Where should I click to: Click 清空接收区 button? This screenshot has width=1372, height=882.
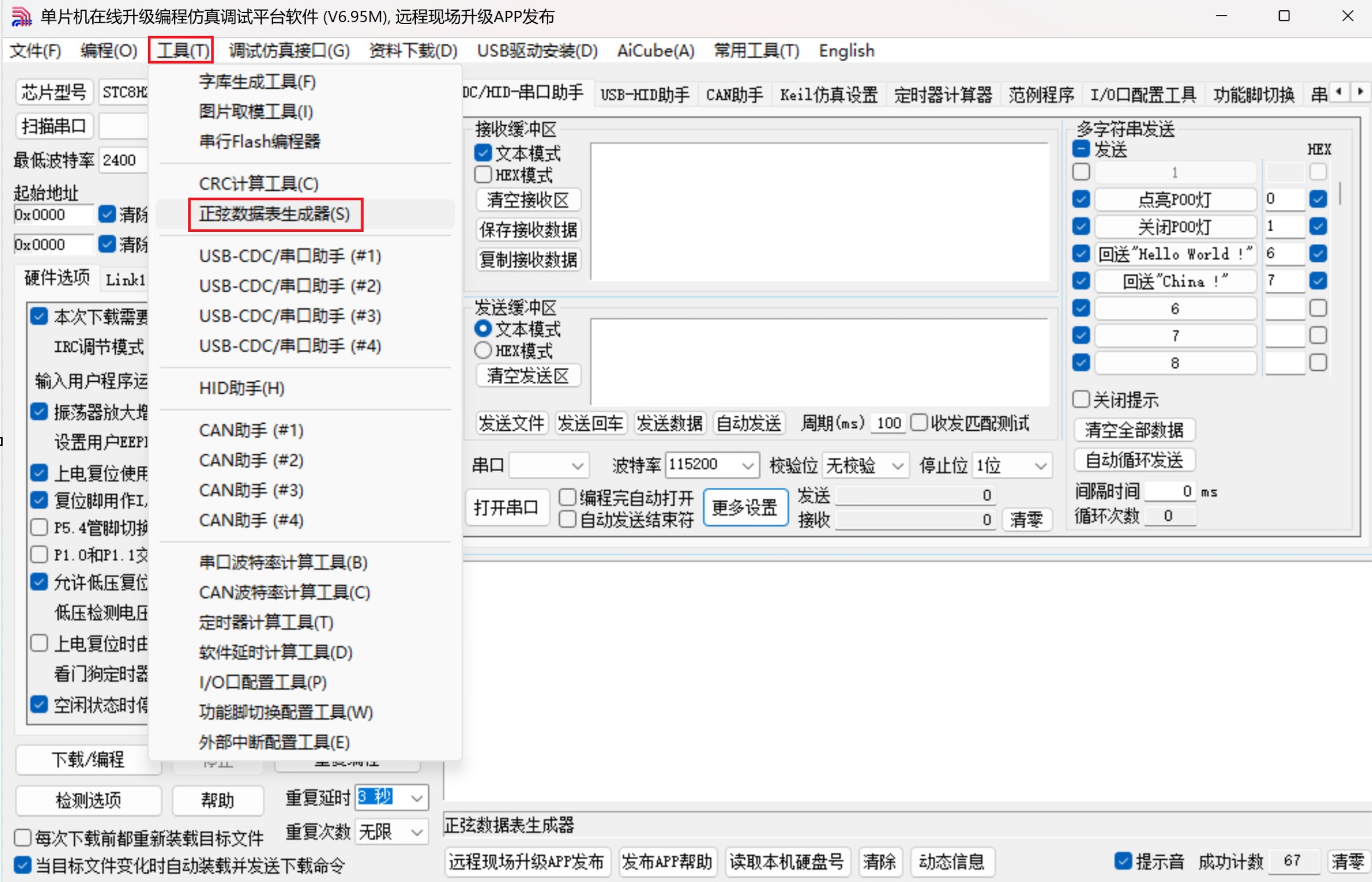tap(528, 200)
